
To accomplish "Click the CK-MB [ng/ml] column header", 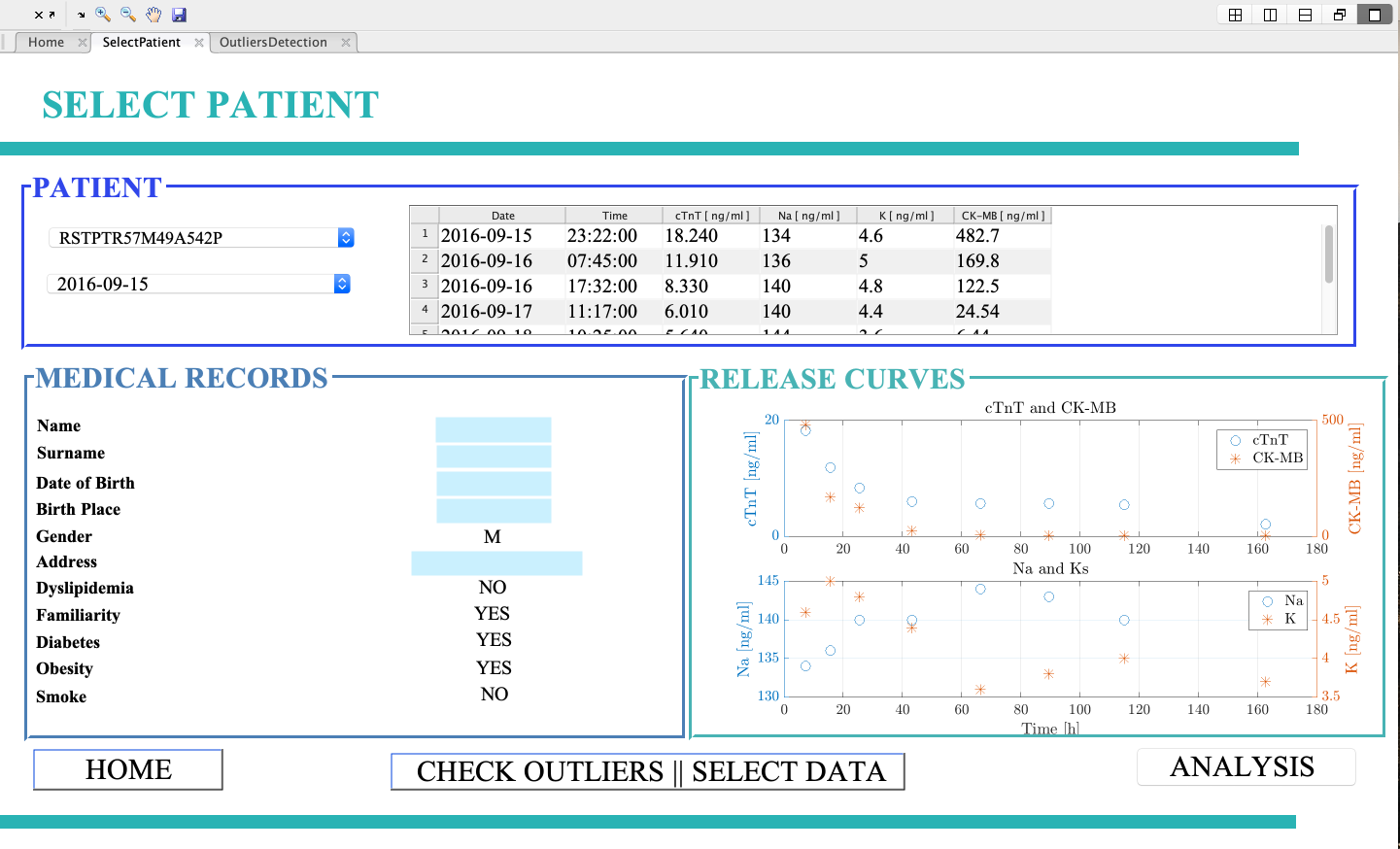I will (x=1003, y=216).
